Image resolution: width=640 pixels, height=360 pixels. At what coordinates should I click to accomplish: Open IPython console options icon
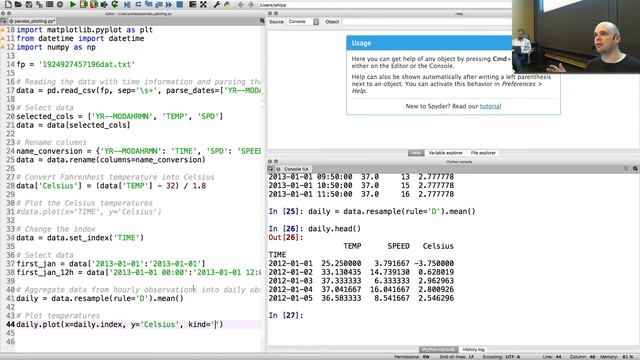point(635,169)
